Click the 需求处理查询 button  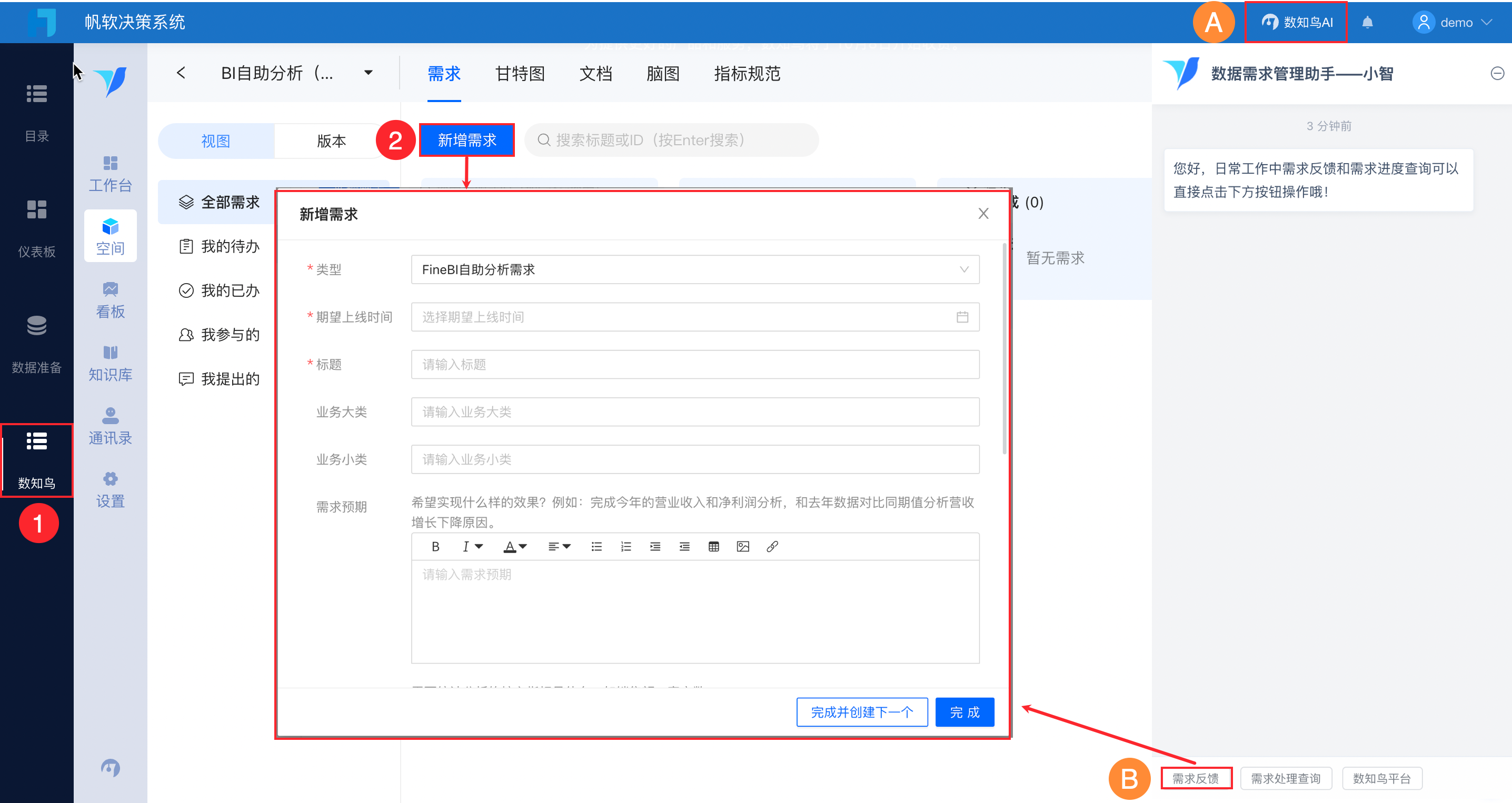click(1286, 778)
